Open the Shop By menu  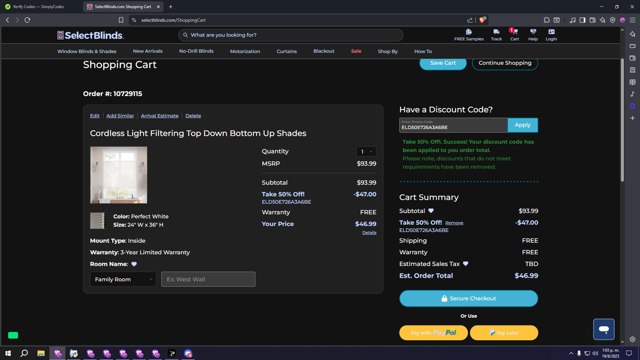pos(387,51)
